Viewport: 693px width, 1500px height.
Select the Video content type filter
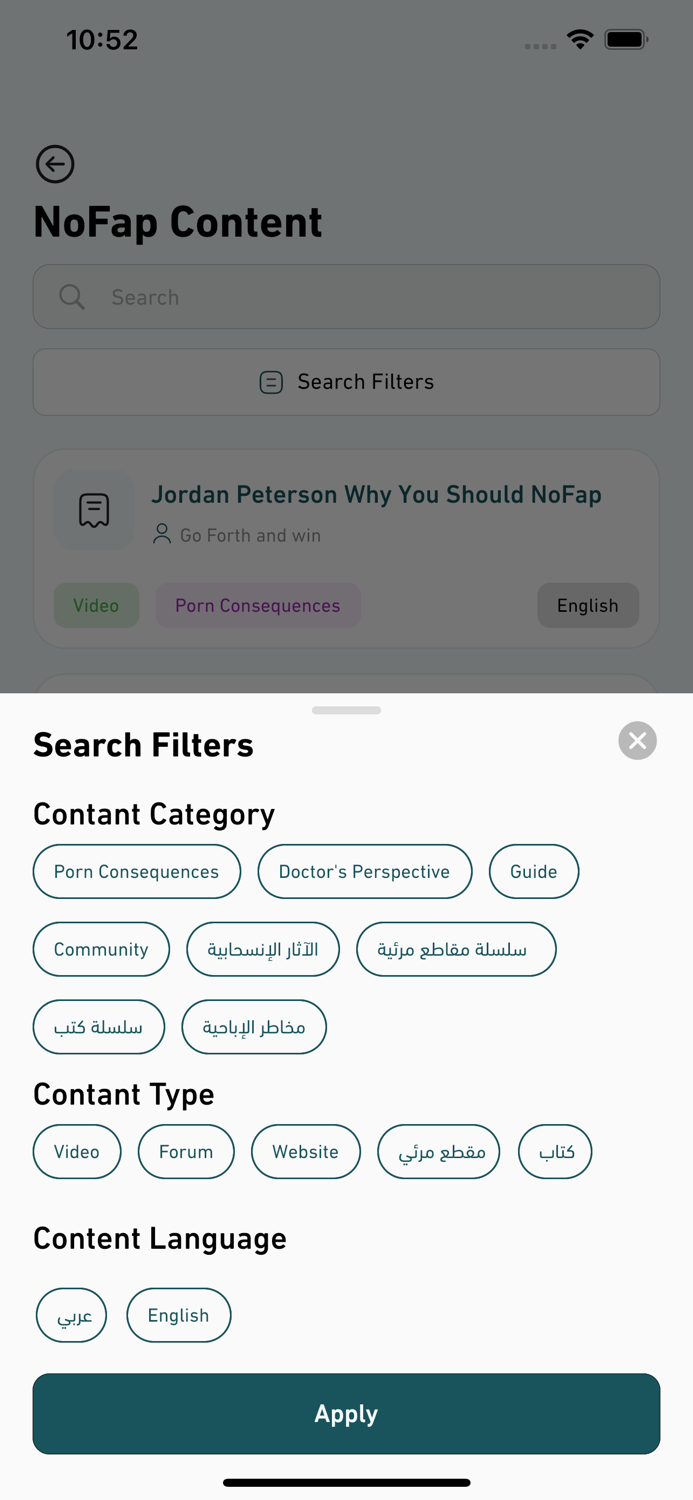[x=77, y=1151]
